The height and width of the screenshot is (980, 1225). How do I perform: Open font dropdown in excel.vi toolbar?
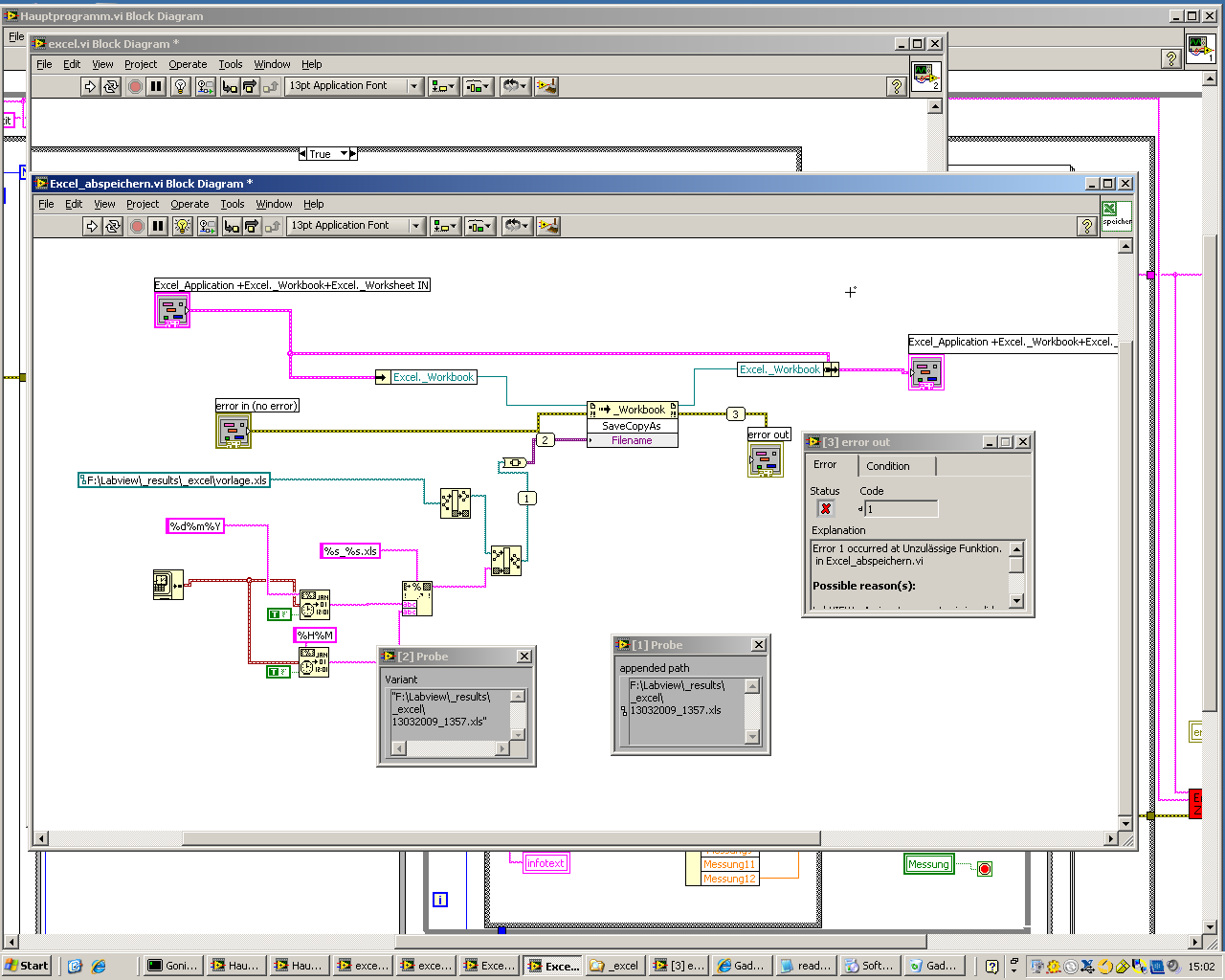tap(353, 86)
